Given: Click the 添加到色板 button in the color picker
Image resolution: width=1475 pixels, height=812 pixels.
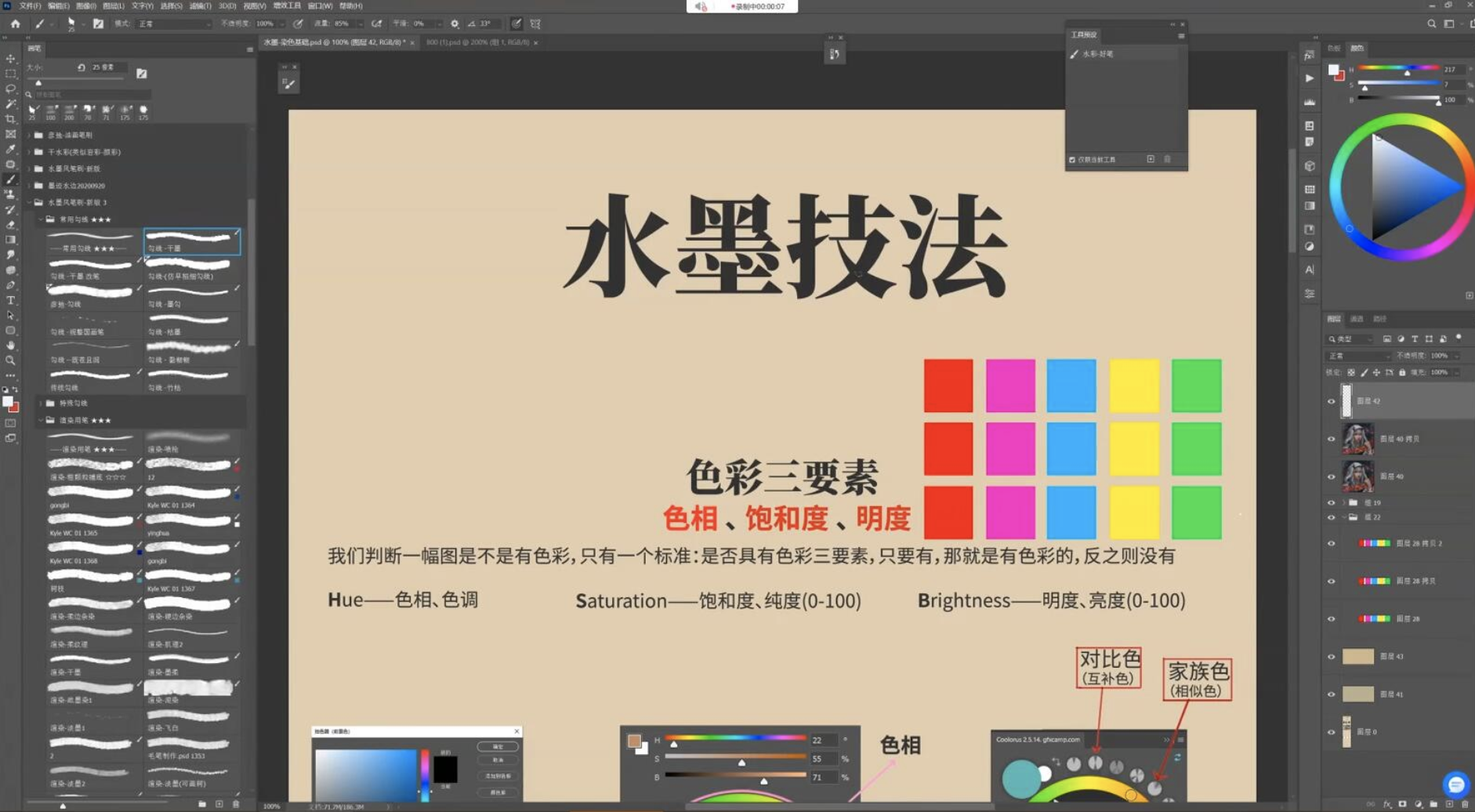Looking at the screenshot, I should coord(498,775).
